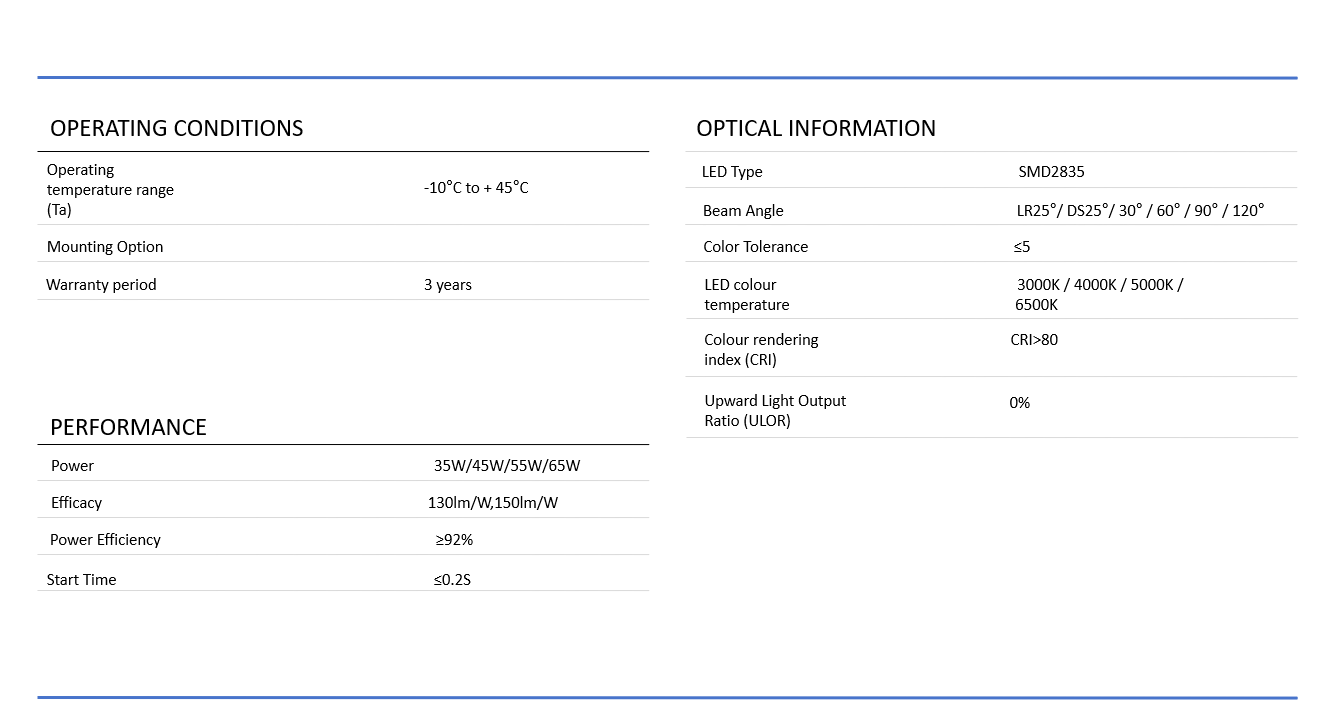Click the PERFORMANCE heading

coord(128,427)
